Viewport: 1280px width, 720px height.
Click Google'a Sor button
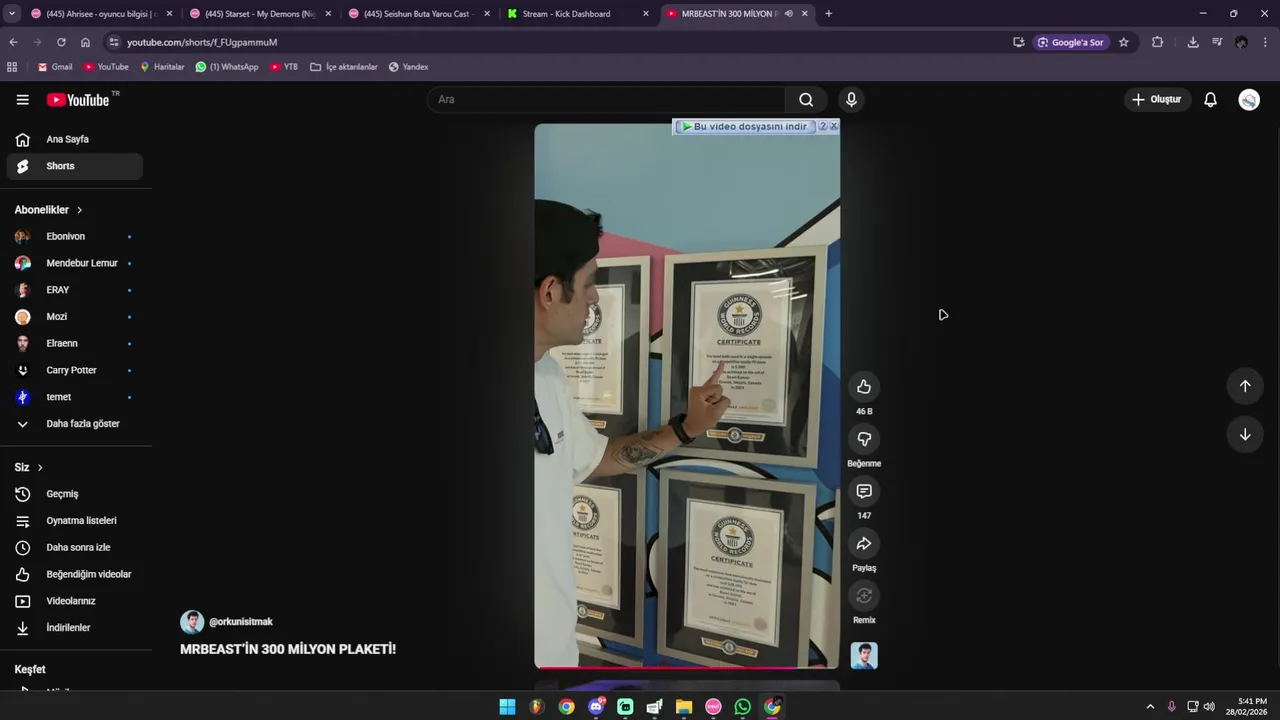1070,42
